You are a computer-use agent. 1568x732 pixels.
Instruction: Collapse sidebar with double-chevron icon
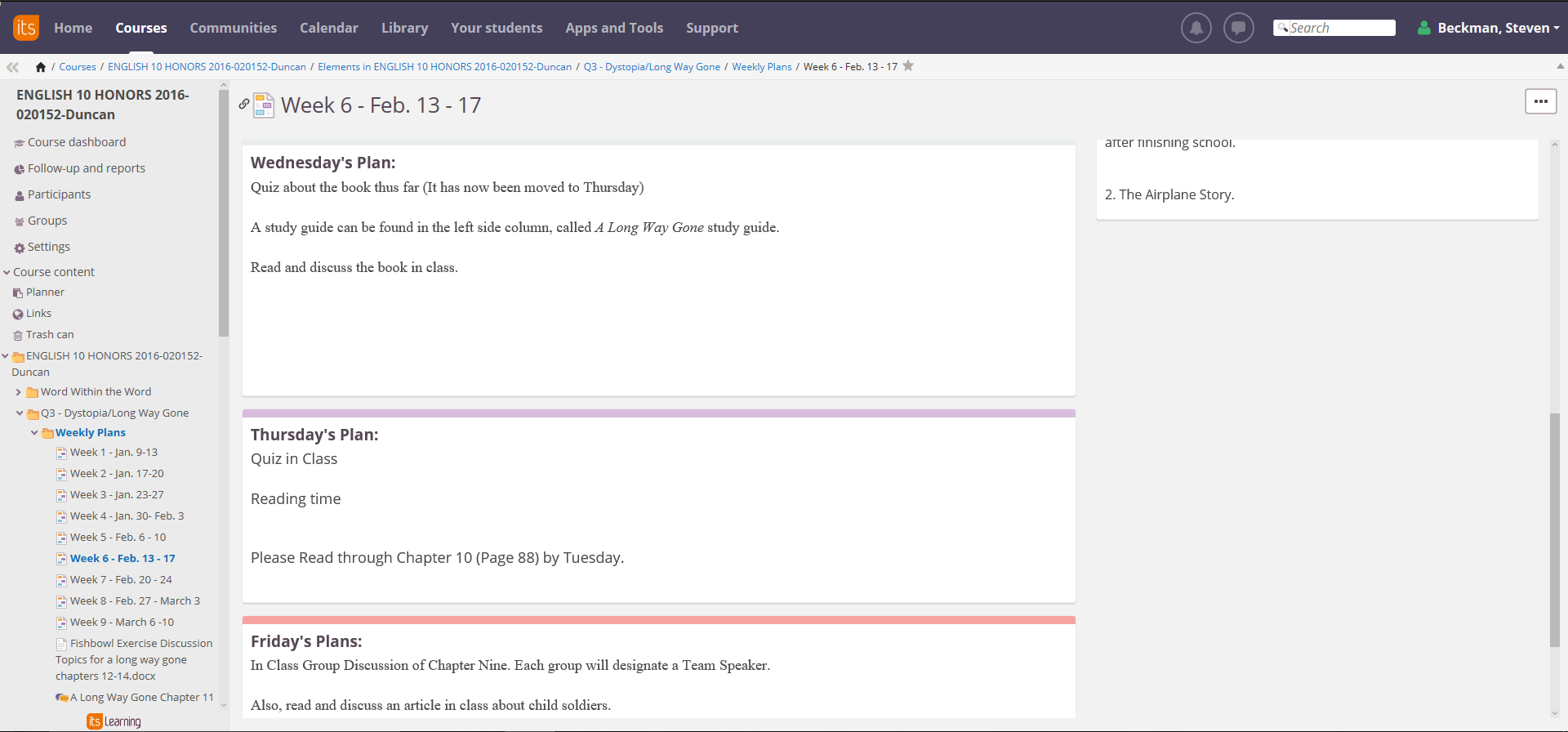12,67
